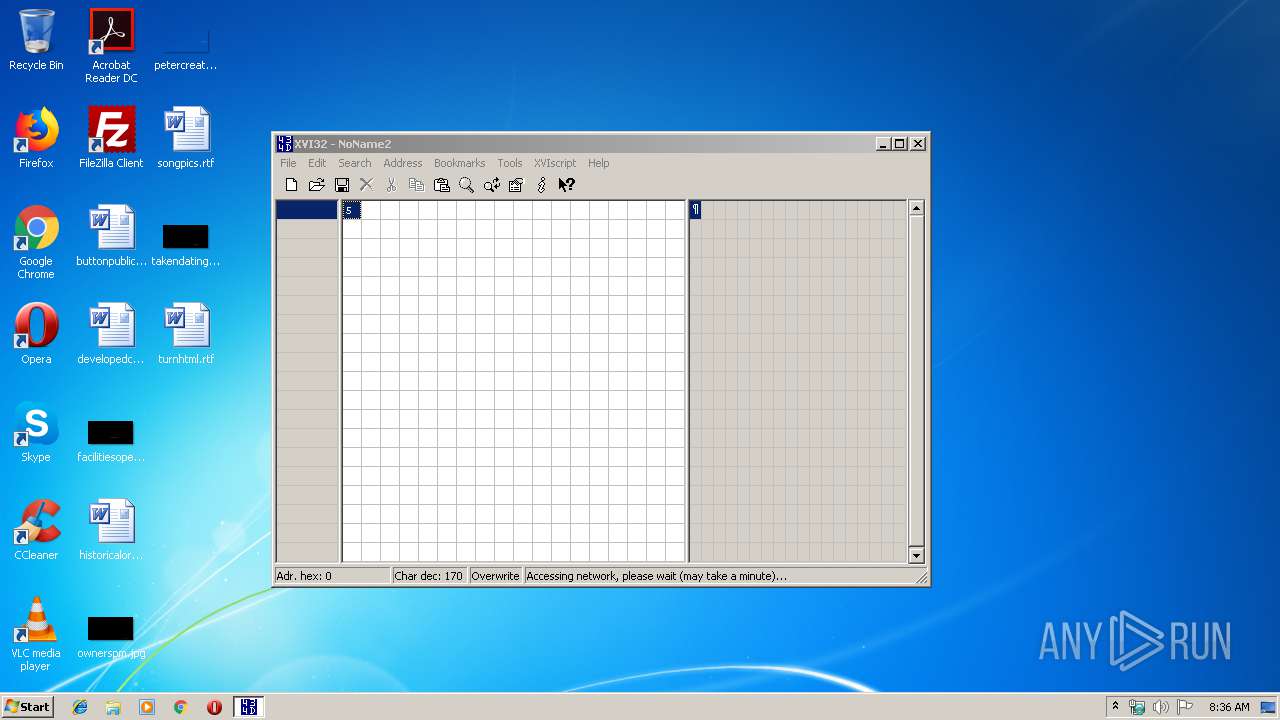Select the developedc document icon

coord(111,334)
